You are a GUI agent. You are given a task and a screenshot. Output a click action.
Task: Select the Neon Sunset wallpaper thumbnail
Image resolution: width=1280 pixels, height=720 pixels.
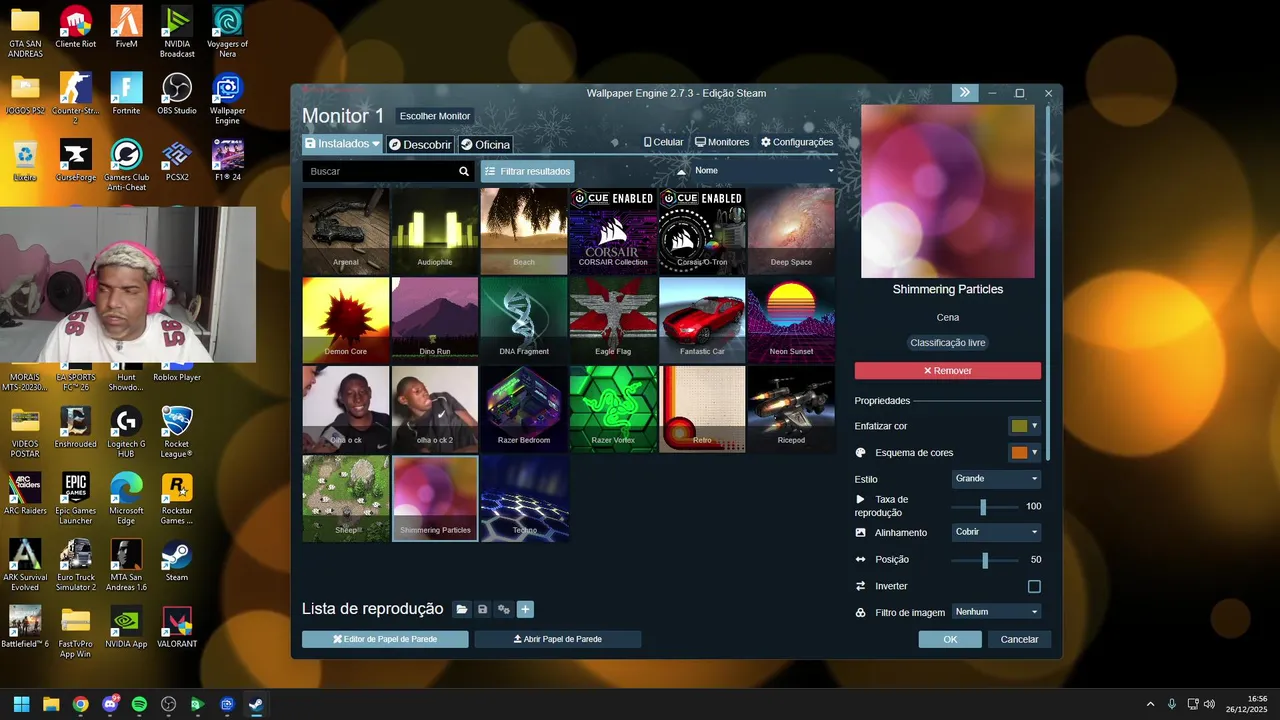pyautogui.click(x=791, y=319)
